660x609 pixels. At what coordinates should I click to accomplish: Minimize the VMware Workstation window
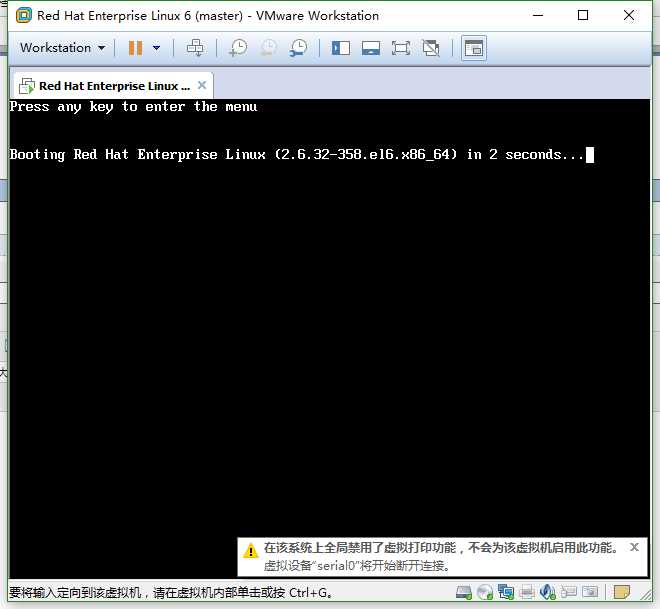pos(538,16)
